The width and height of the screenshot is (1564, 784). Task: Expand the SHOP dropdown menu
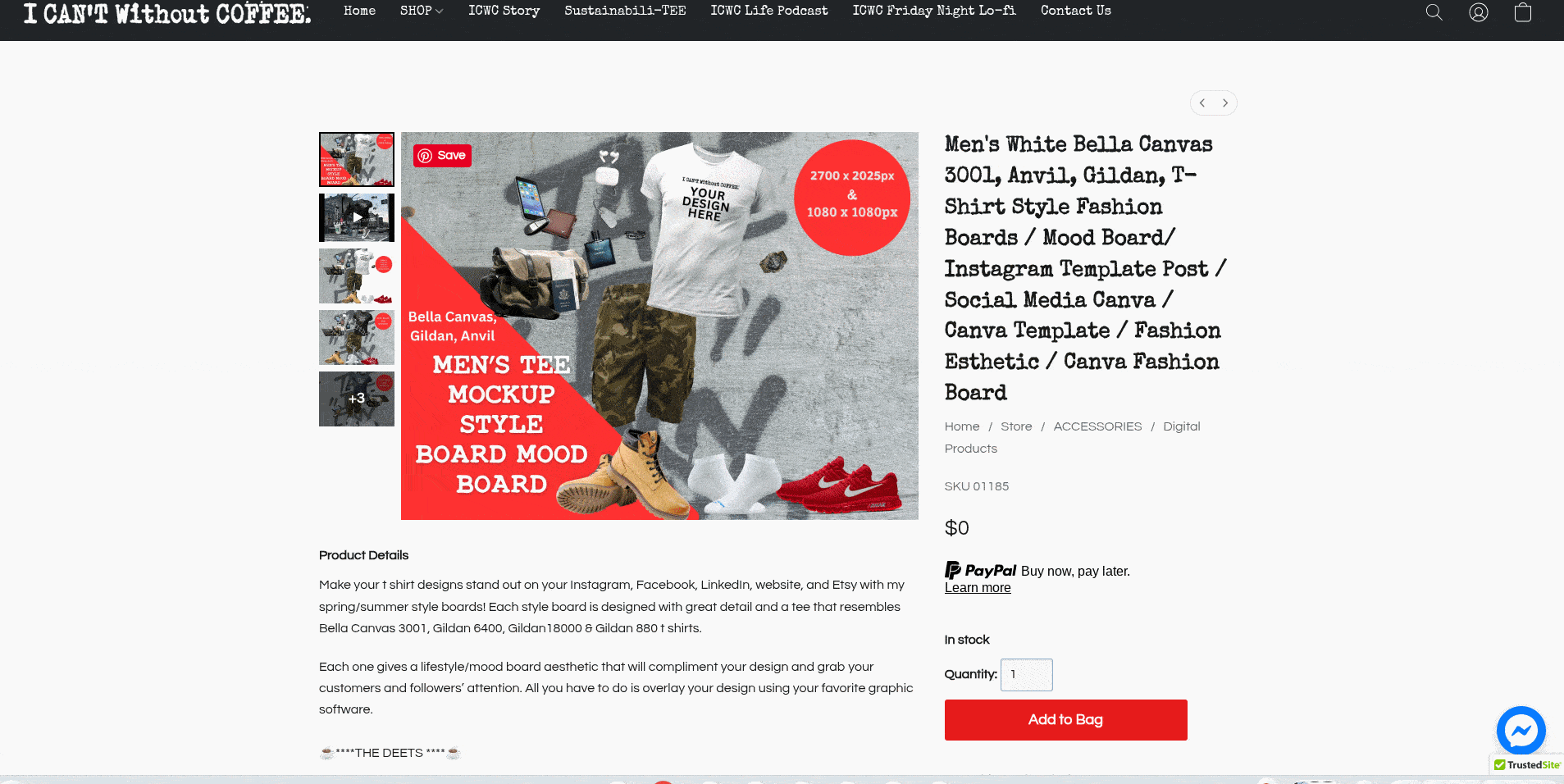coord(422,11)
